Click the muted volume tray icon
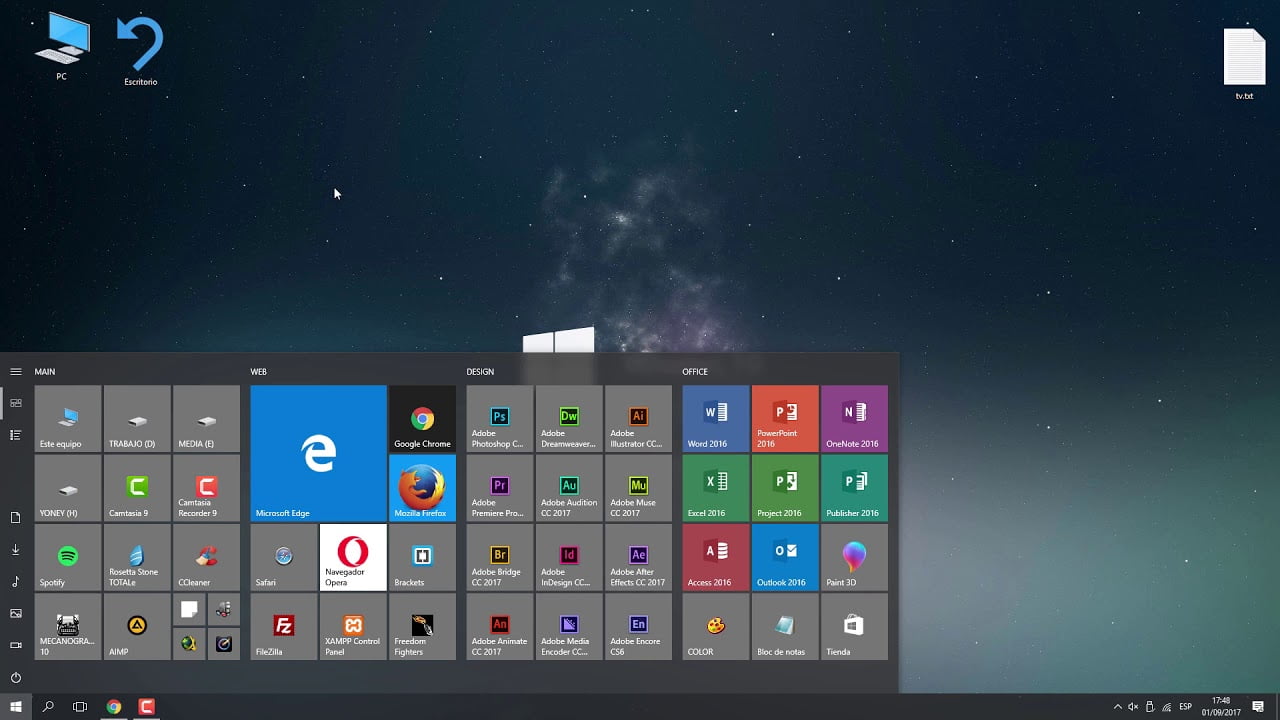Viewport: 1280px width, 720px height. 1134,707
